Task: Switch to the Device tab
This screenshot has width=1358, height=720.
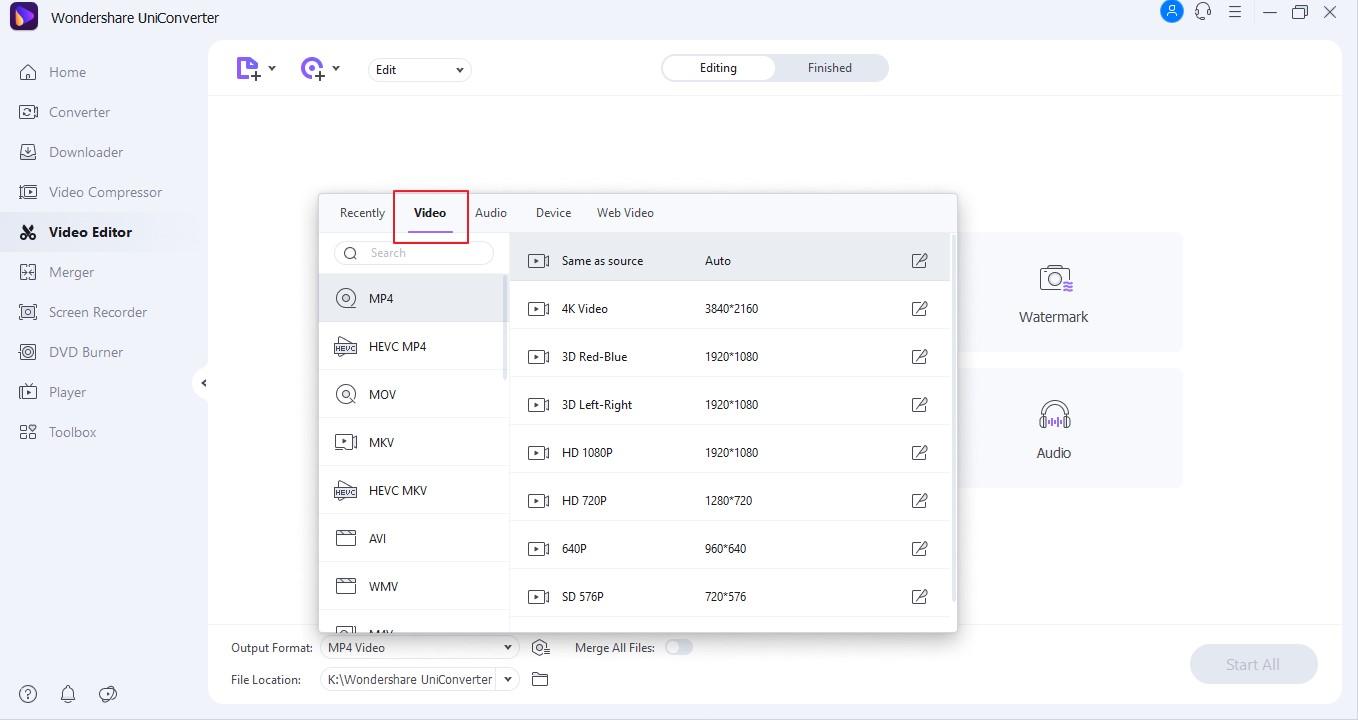Action: pyautogui.click(x=553, y=213)
